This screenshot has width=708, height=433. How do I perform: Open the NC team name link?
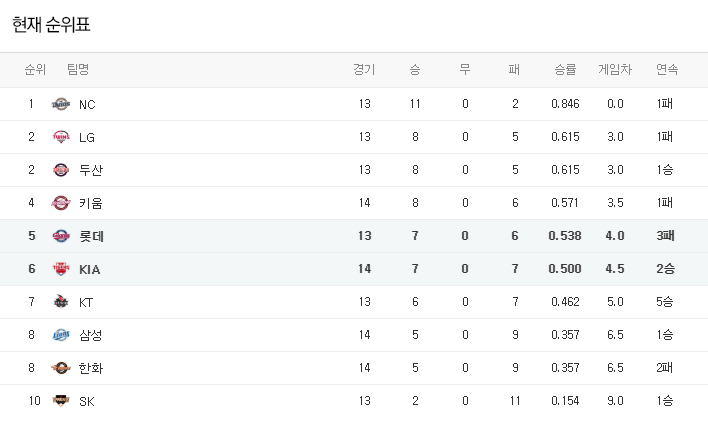tap(87, 104)
